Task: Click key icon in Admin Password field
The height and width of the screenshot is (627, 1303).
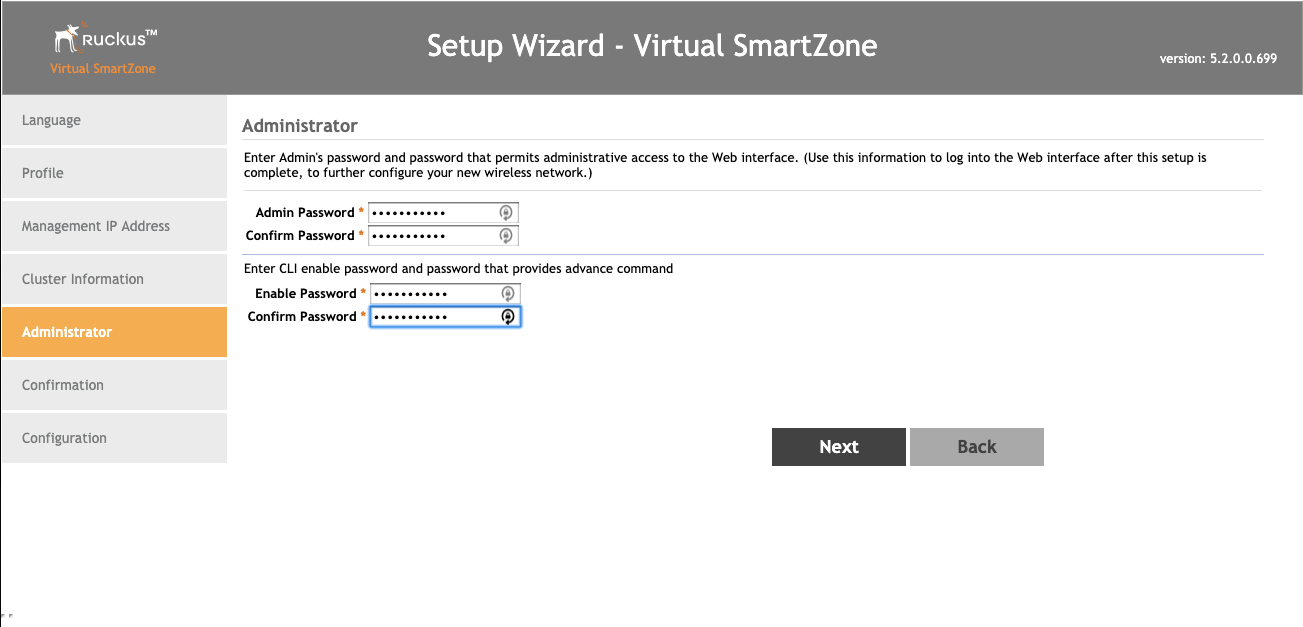Action: (x=506, y=212)
